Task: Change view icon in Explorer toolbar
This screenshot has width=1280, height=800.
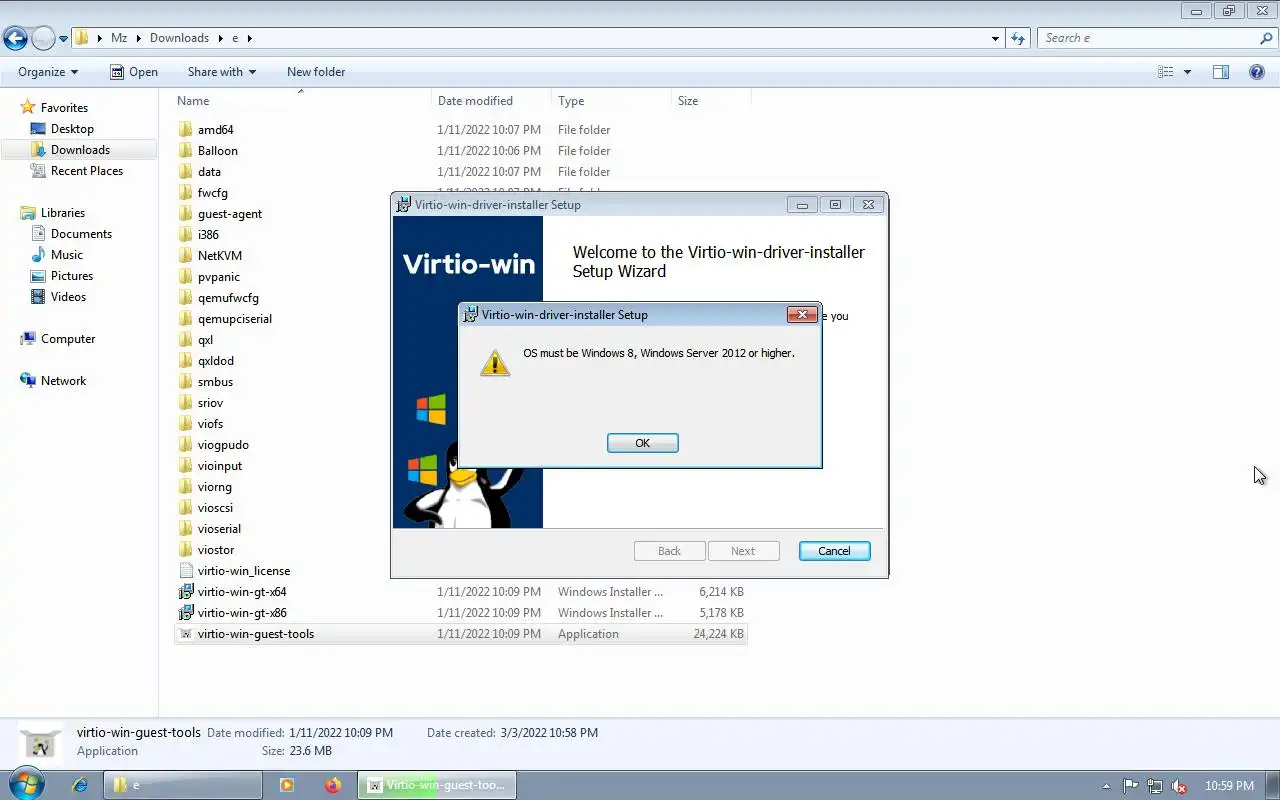Action: [x=1165, y=72]
